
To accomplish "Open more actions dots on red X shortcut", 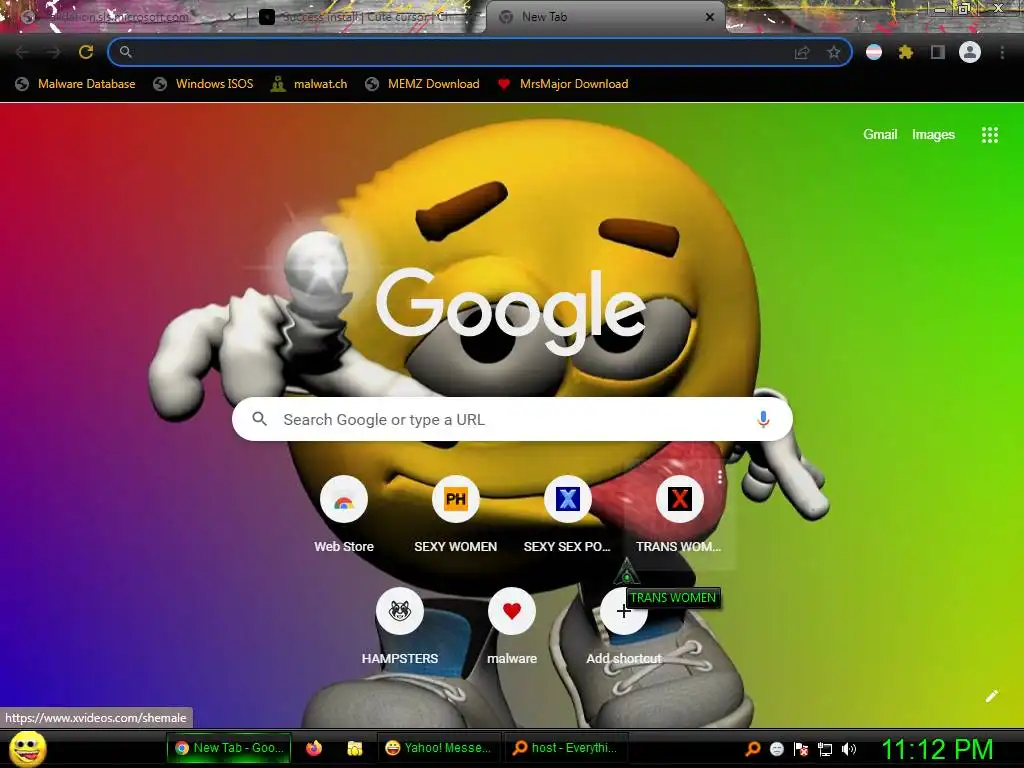I will click(x=720, y=477).
